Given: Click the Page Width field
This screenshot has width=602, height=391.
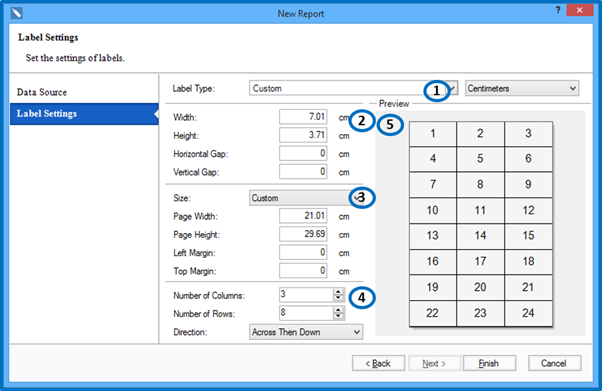Looking at the screenshot, I should point(303,216).
